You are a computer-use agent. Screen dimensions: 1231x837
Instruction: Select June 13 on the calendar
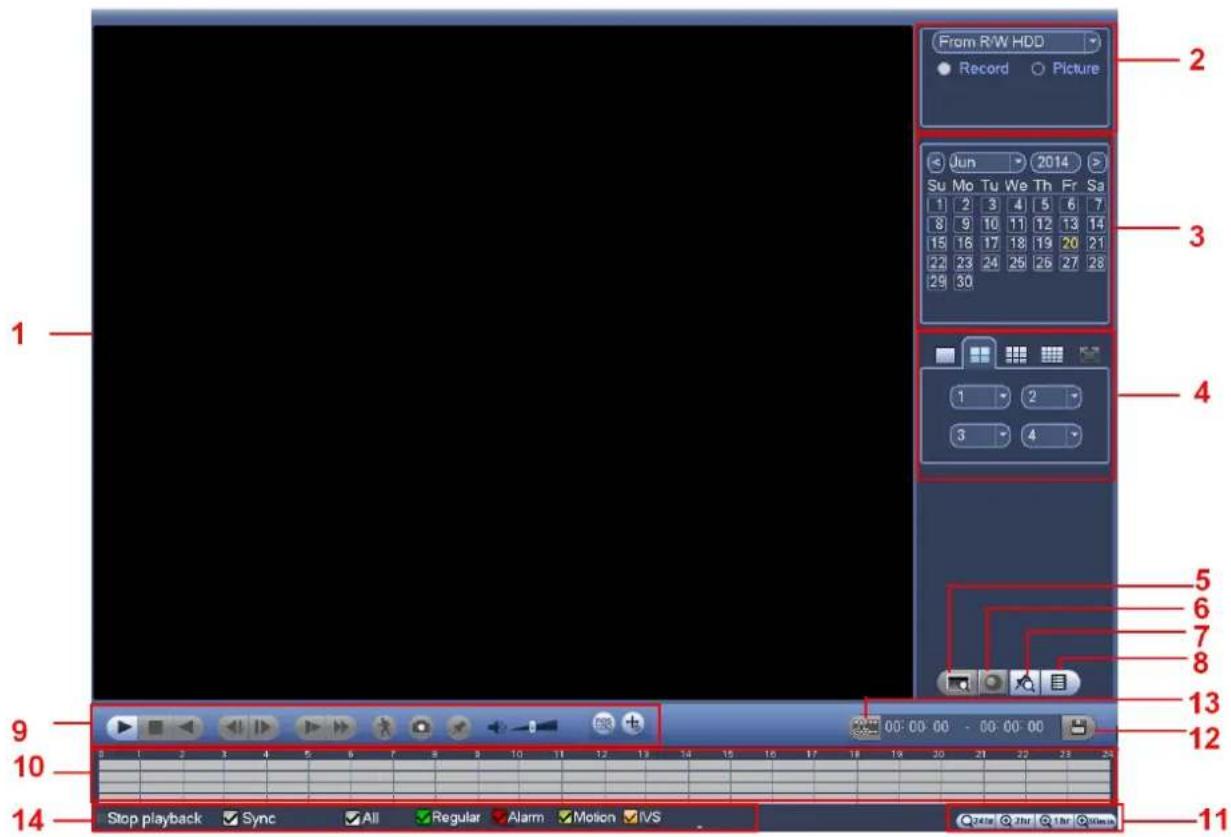pyautogui.click(x=1070, y=224)
